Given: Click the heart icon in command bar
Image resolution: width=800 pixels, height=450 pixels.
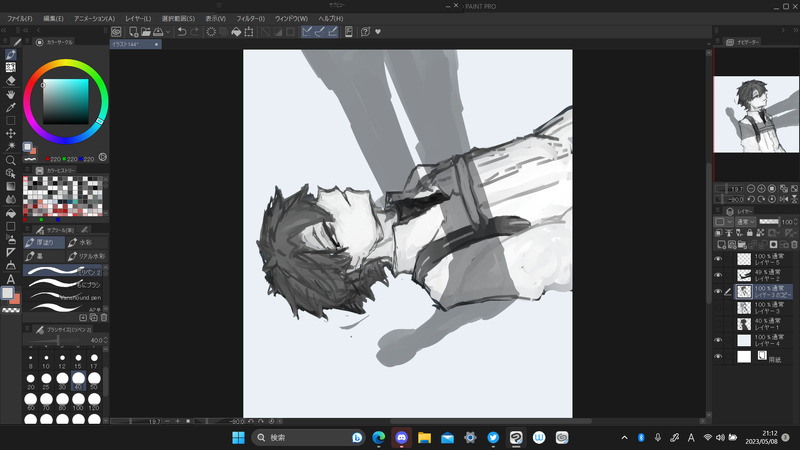Looking at the screenshot, I should click(378, 32).
